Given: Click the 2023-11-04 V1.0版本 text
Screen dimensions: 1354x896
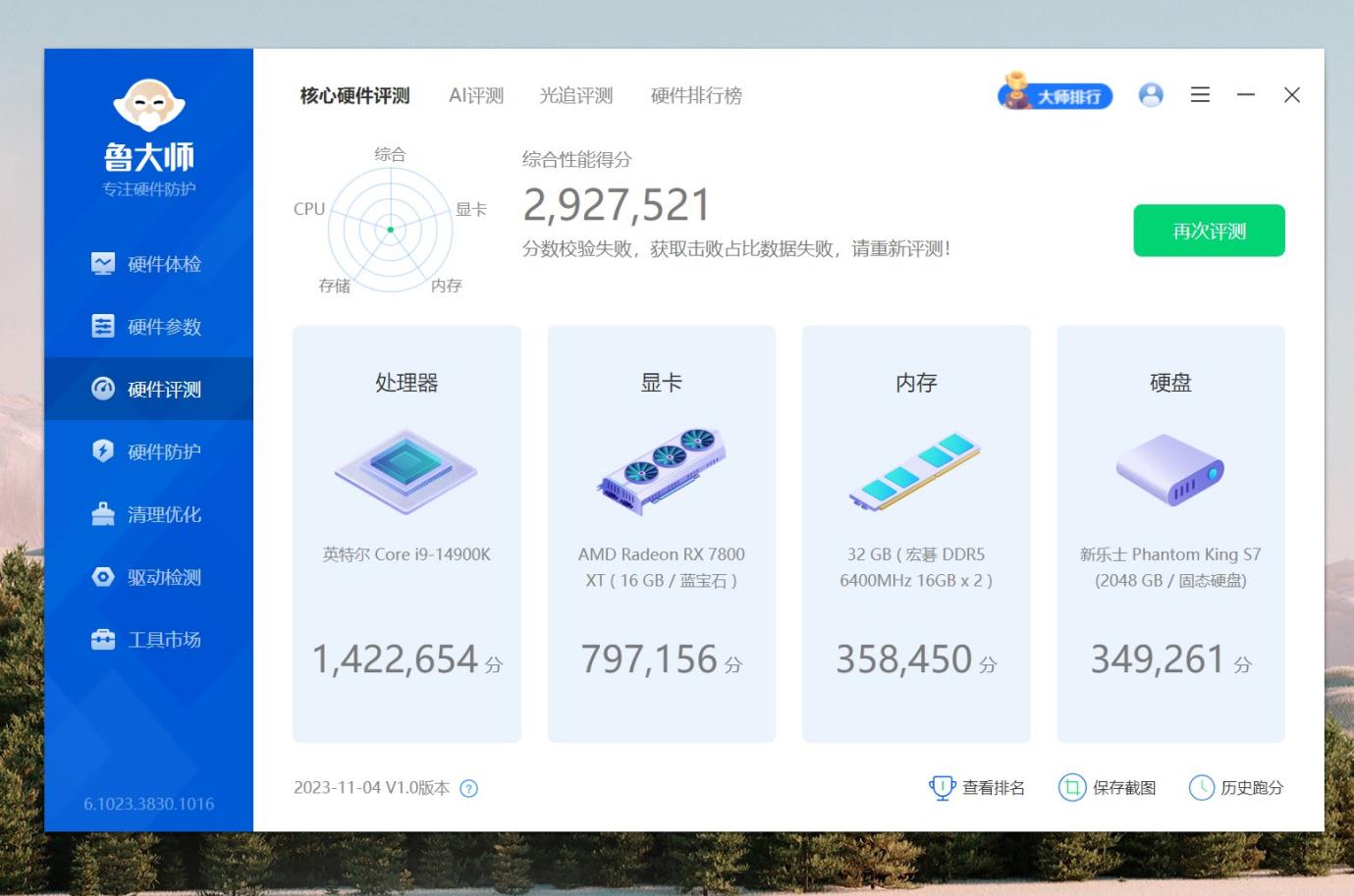Looking at the screenshot, I should [372, 788].
